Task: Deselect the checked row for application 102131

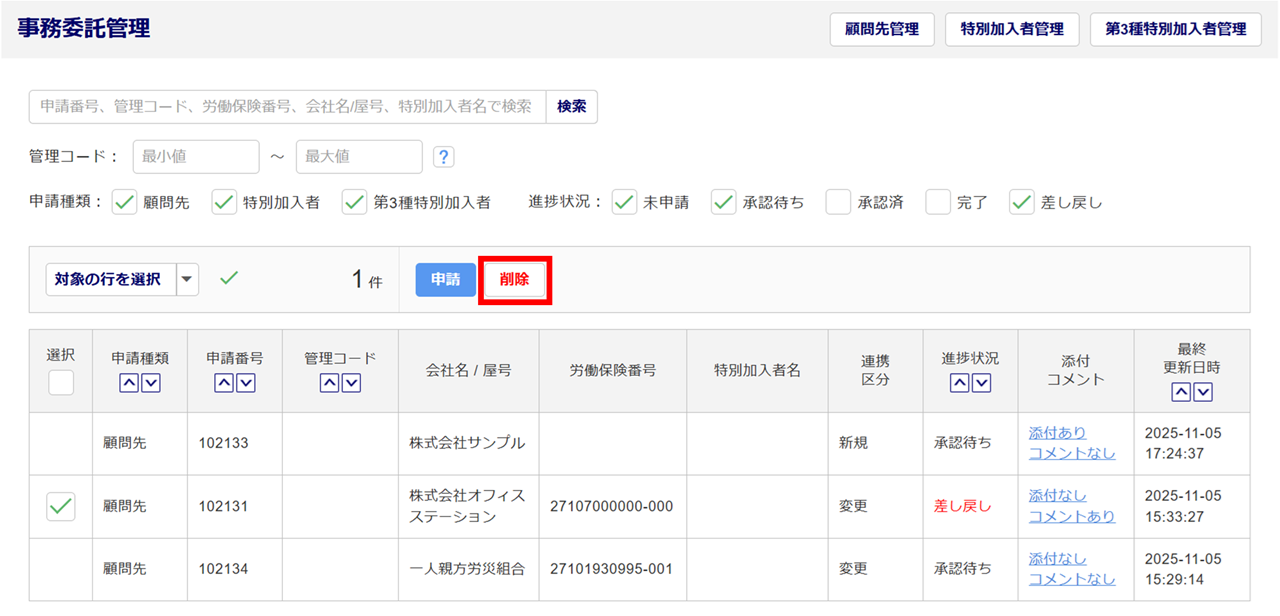Action: pos(61,507)
